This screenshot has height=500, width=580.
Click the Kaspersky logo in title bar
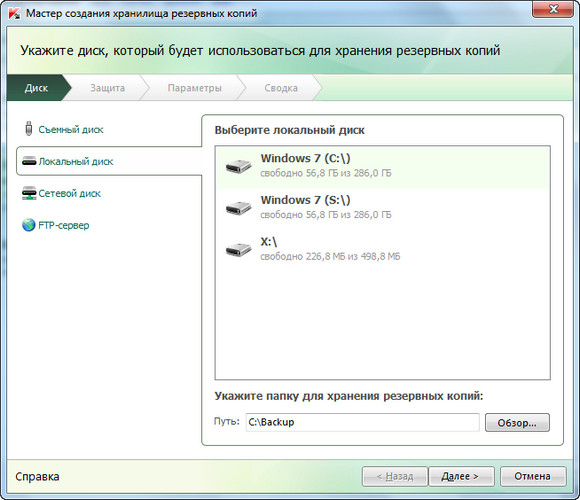pyautogui.click(x=14, y=13)
